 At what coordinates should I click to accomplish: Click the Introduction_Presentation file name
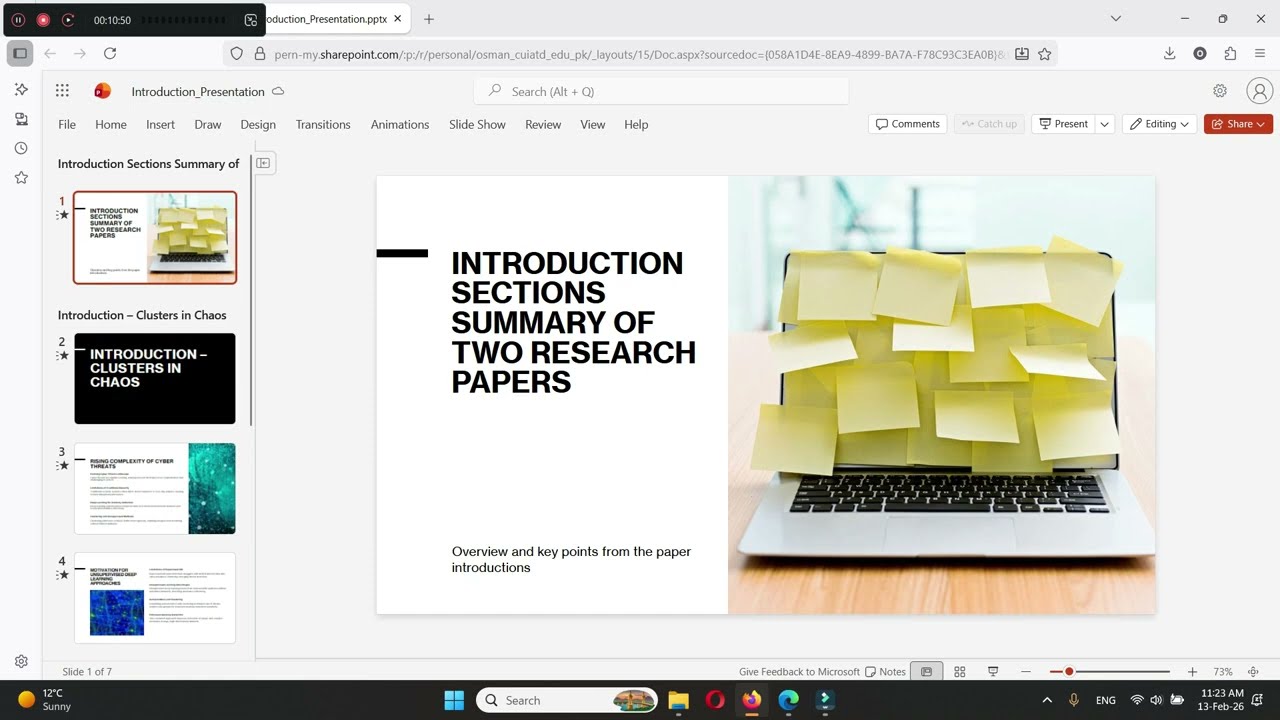(x=198, y=91)
